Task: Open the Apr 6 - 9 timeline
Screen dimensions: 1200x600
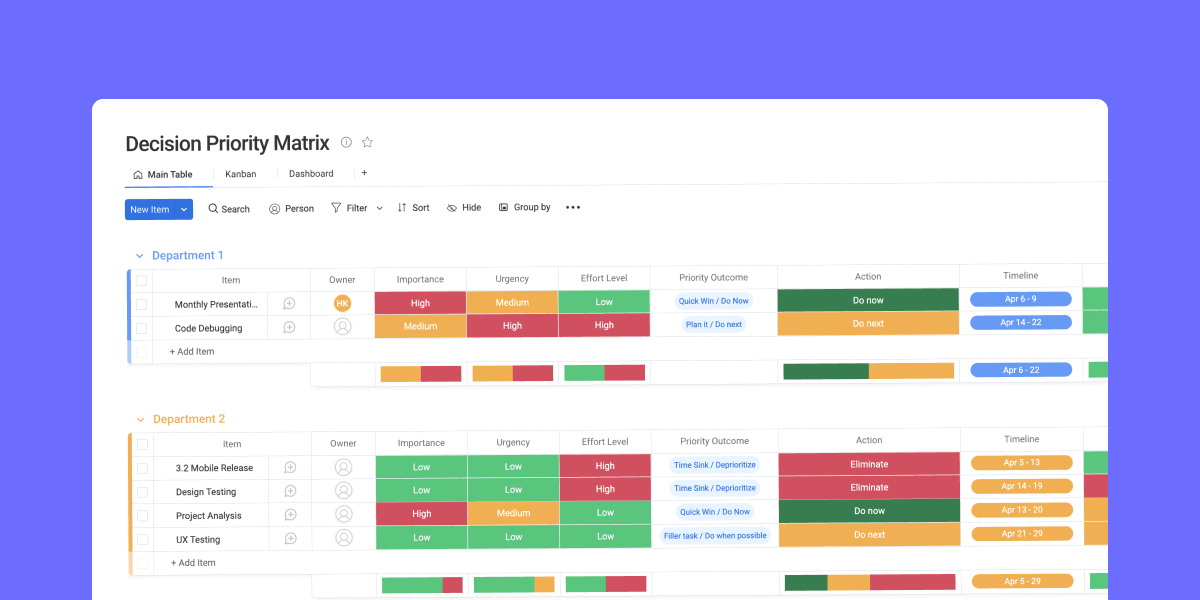Action: 1021,299
